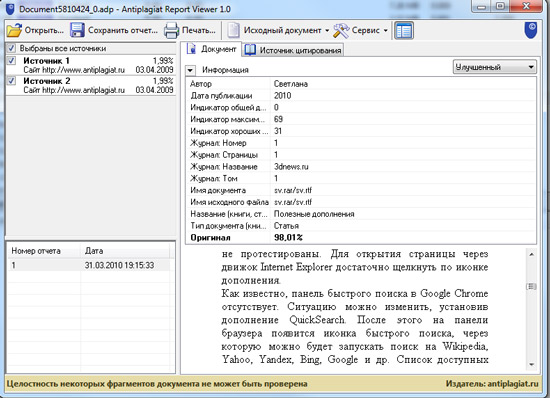Click the Сервис tools icon
This screenshot has width=550, height=398.
(341, 31)
